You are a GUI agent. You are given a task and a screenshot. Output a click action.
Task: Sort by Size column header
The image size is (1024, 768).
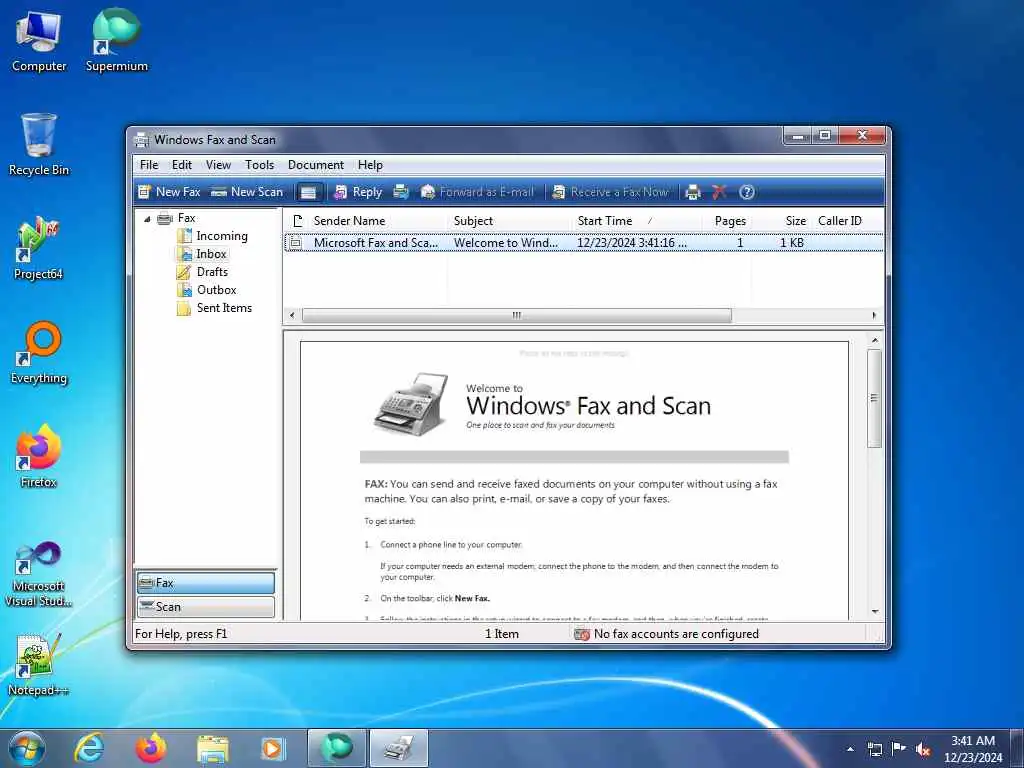pyautogui.click(x=780, y=221)
